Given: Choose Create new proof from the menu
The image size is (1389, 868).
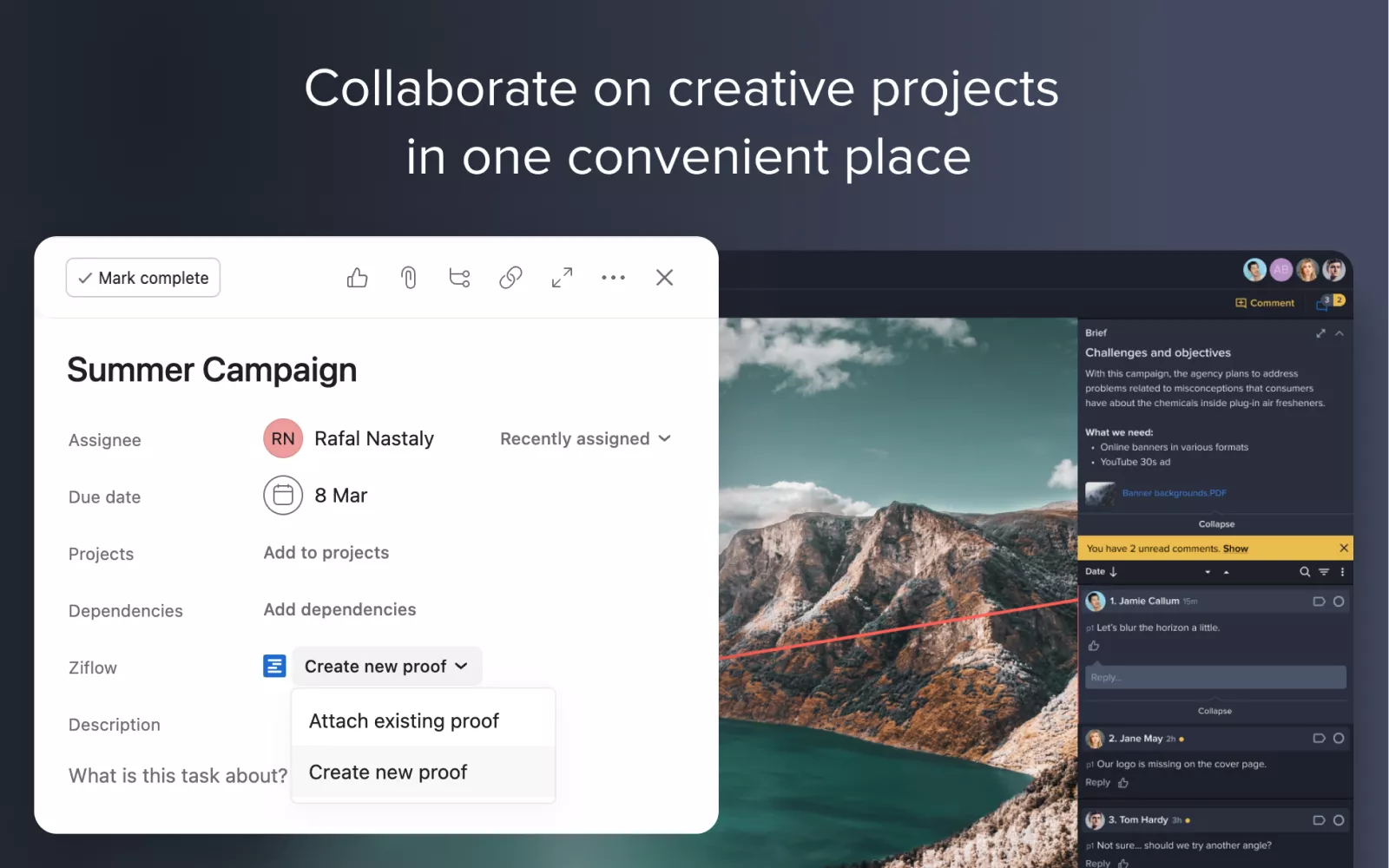Looking at the screenshot, I should point(388,773).
